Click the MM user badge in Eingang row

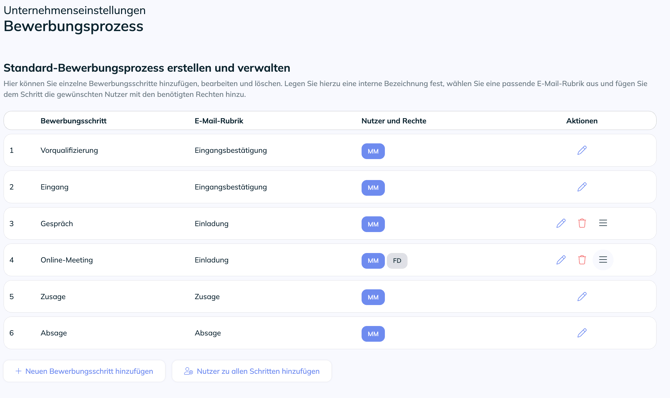[x=373, y=188]
